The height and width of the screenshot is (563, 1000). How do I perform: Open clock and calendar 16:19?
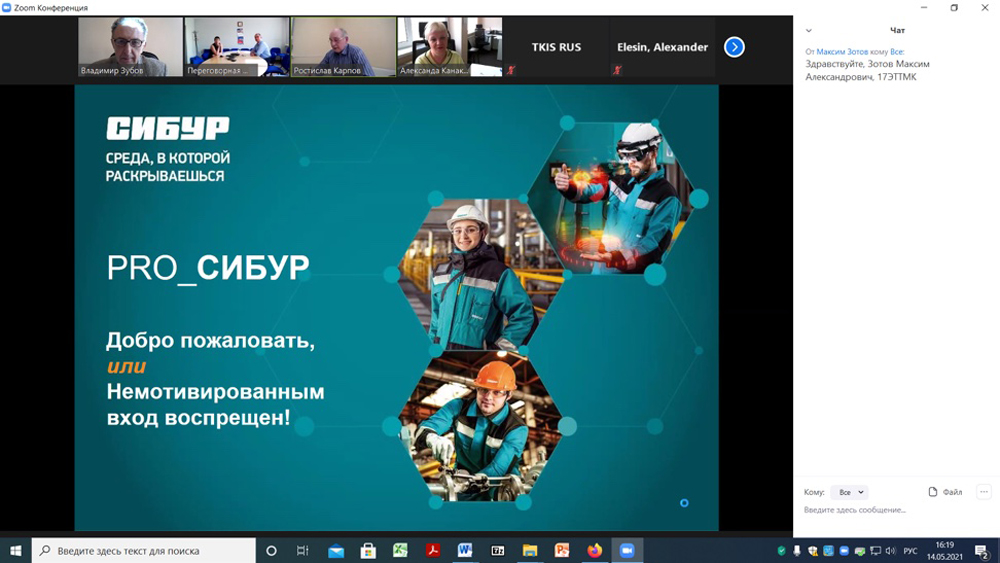(x=945, y=551)
